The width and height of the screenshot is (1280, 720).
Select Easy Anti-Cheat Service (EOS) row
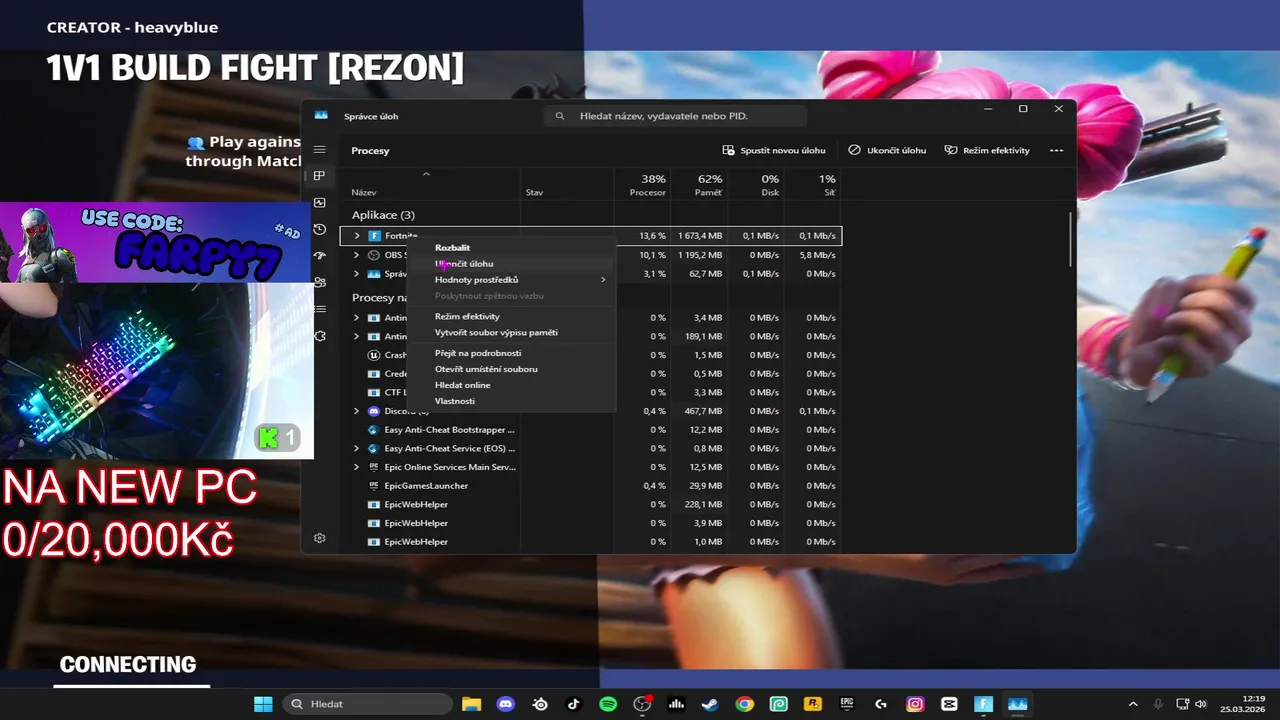point(591,448)
